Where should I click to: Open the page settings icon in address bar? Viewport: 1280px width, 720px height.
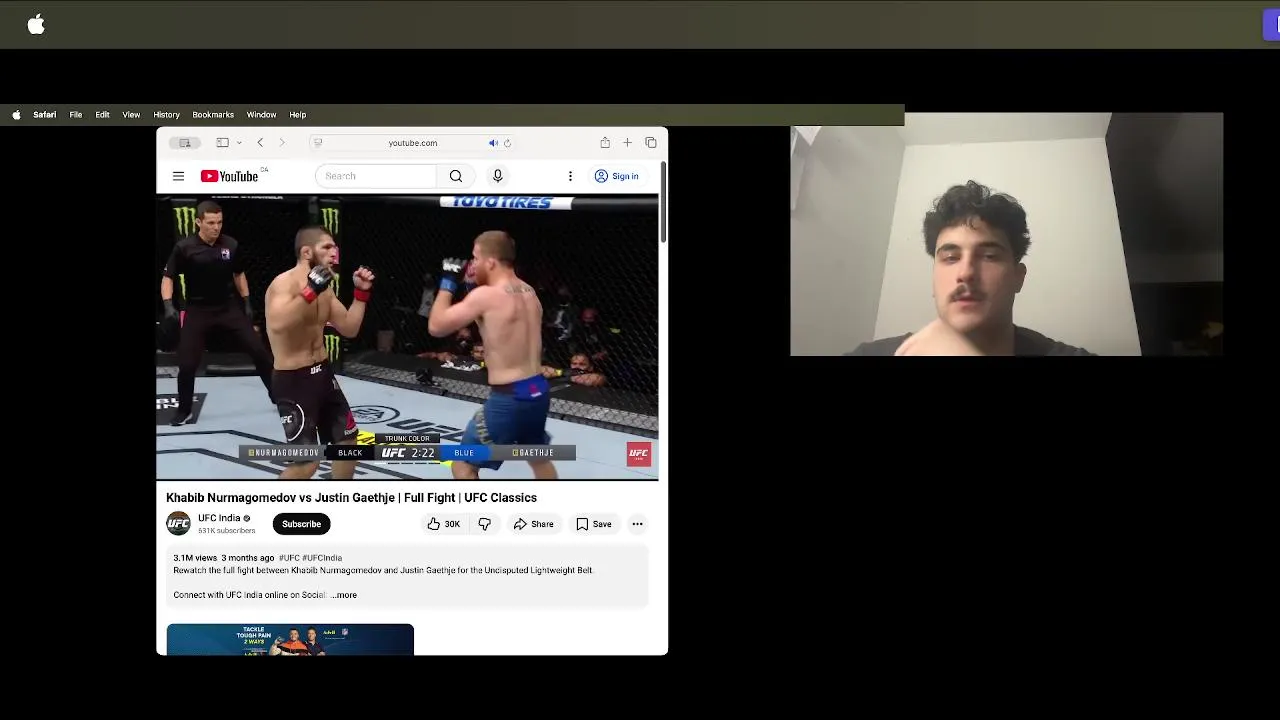[318, 143]
